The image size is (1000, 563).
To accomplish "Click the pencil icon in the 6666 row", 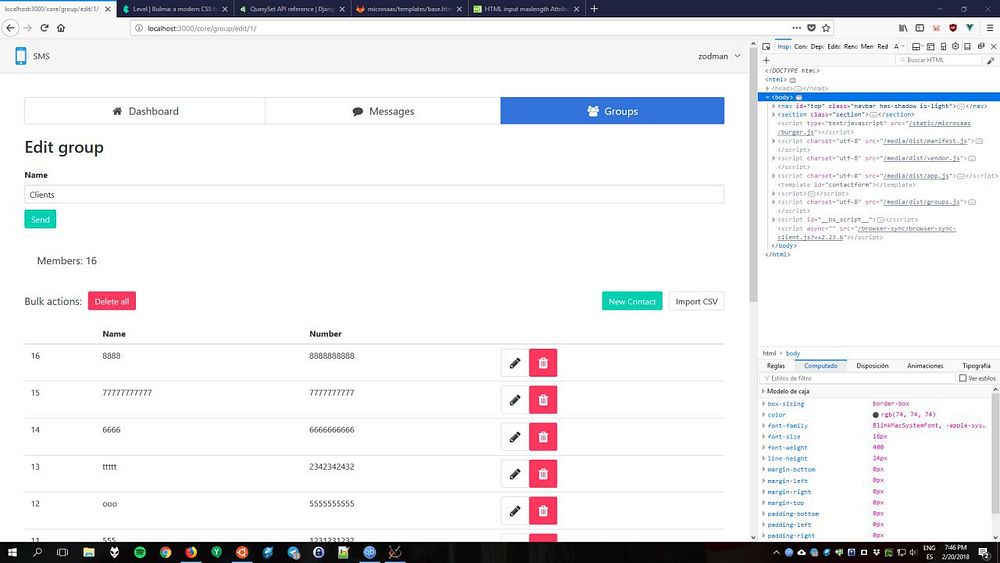I will pyautogui.click(x=515, y=437).
